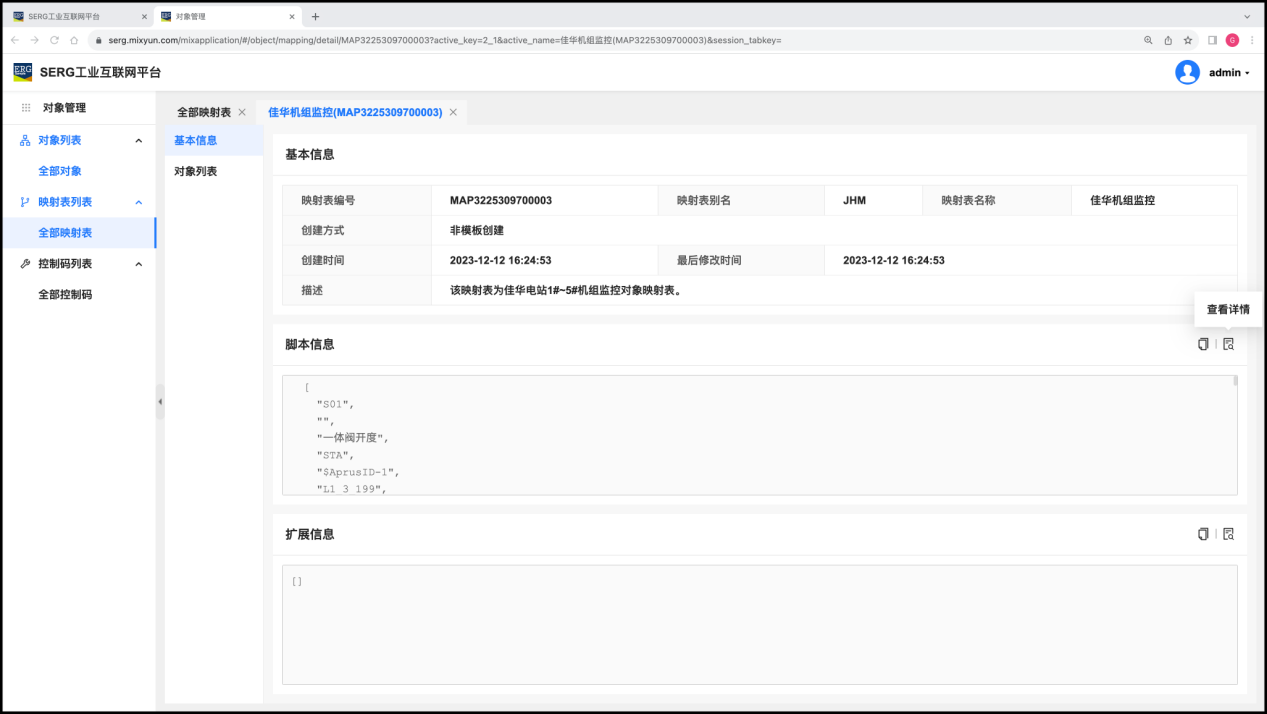Screen dimensions: 1267x714
Task: Click the SERG platform logo
Action: [x=22, y=72]
